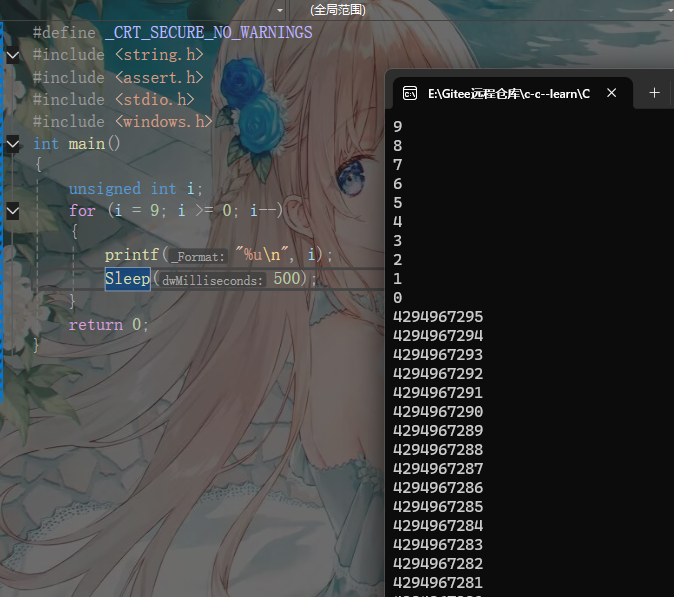Image resolution: width=674 pixels, height=597 pixels.
Task: Close the console tab
Action: (611, 93)
